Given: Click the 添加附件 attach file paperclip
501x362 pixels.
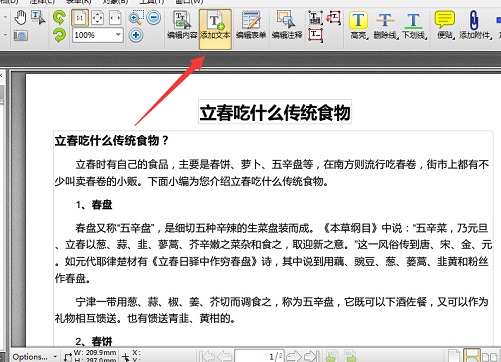Looking at the screenshot, I should (475, 25).
